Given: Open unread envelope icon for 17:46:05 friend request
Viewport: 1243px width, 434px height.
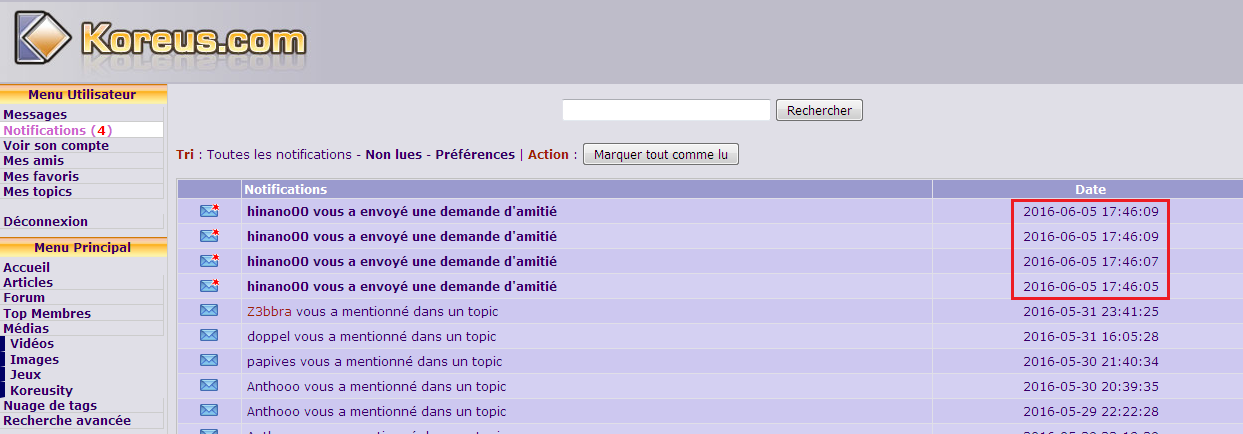Looking at the screenshot, I should (209, 286).
